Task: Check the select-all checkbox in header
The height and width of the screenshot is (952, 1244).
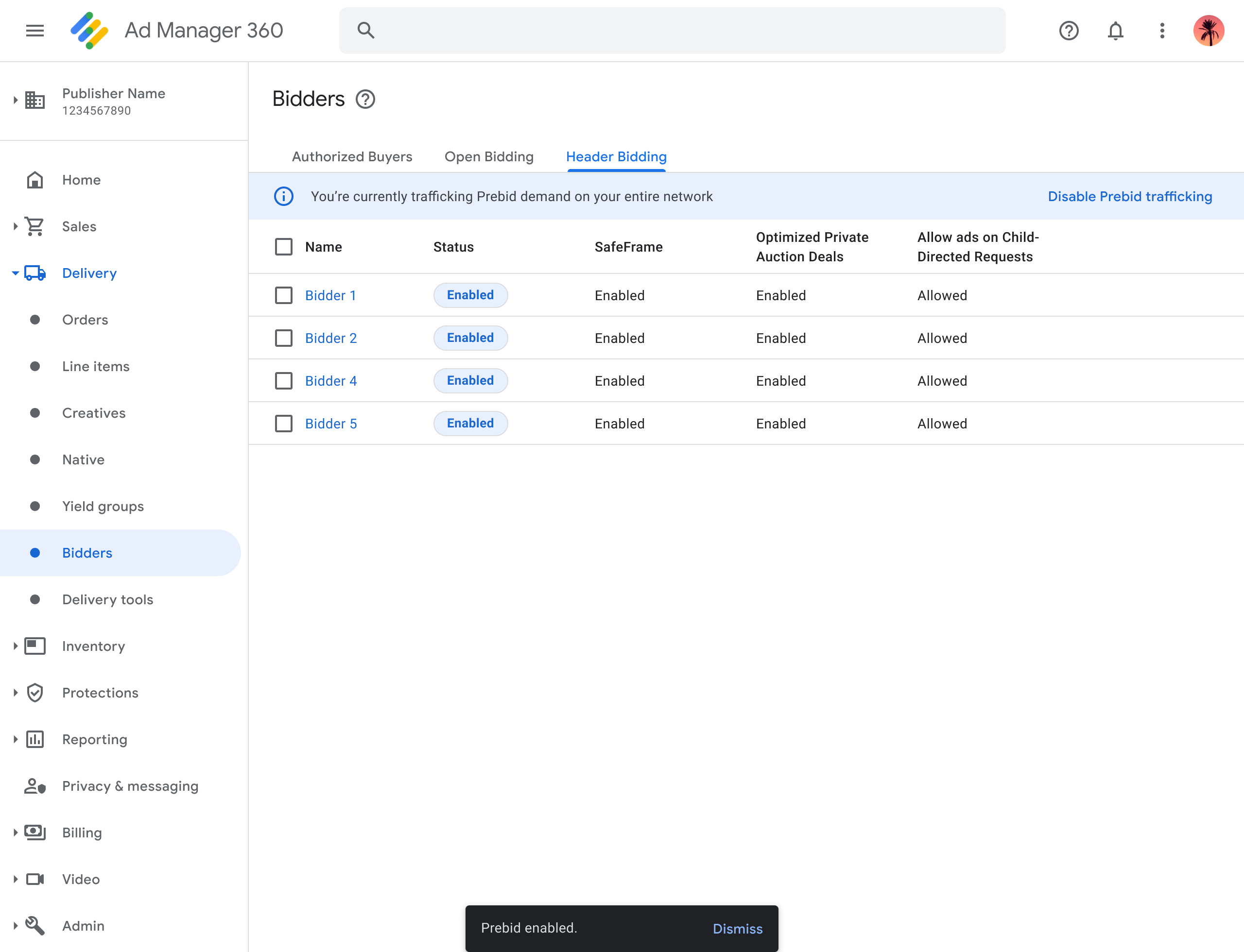Action: (283, 247)
